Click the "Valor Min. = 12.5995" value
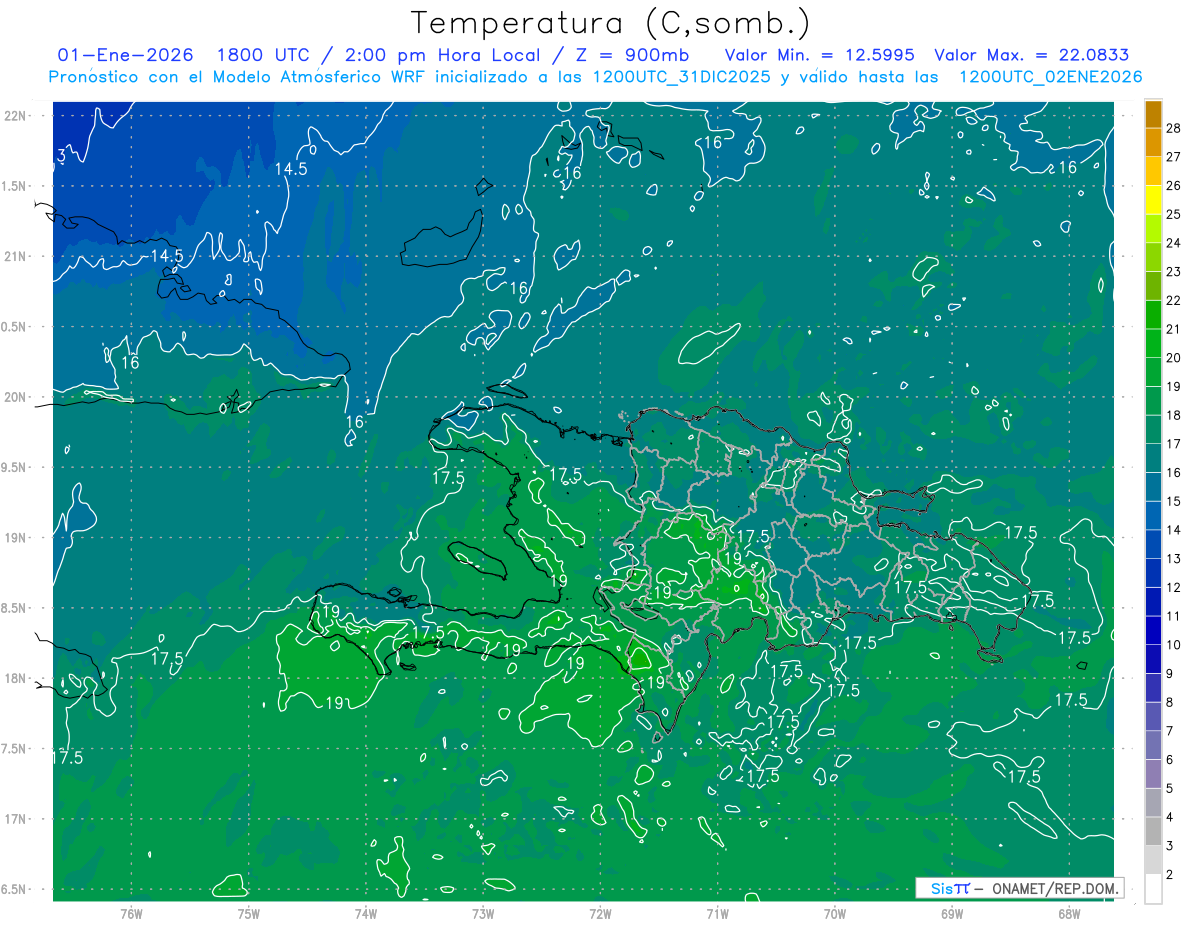 coord(818,55)
